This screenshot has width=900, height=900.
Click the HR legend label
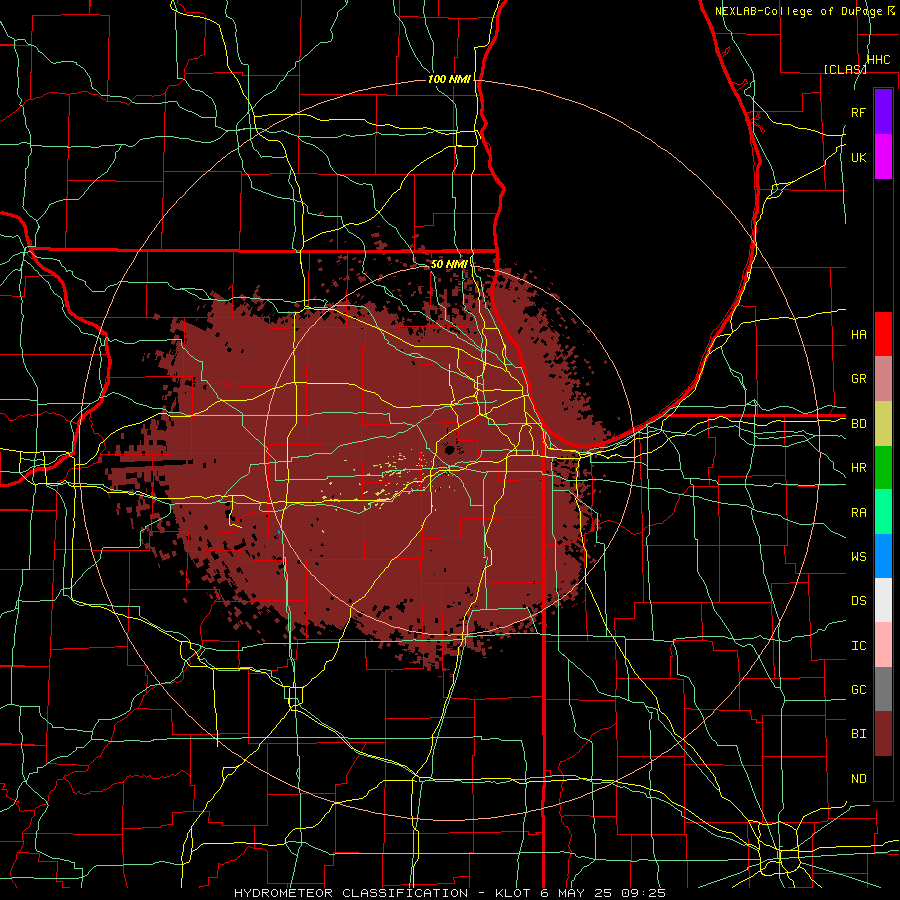click(x=859, y=468)
